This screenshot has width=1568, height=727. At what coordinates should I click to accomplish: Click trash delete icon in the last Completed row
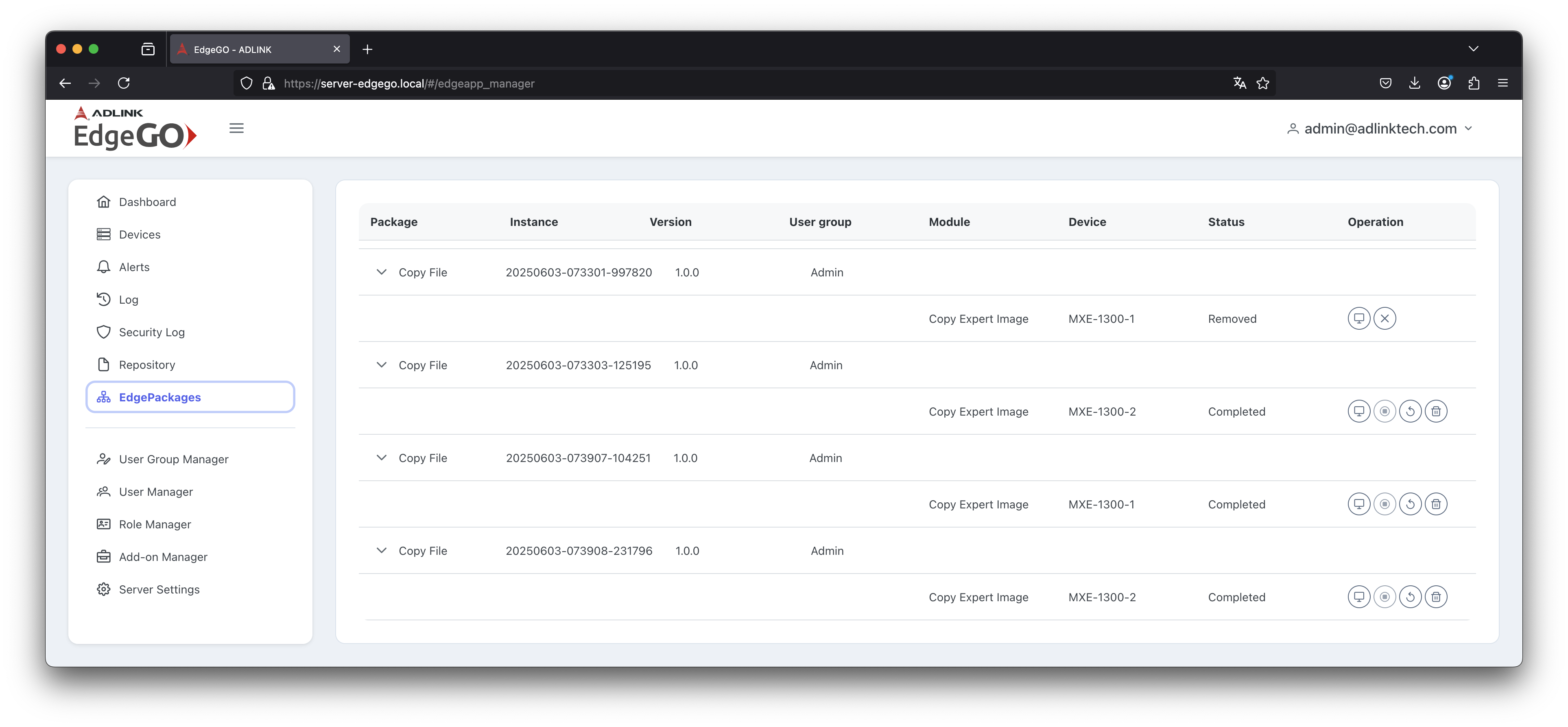pos(1436,597)
